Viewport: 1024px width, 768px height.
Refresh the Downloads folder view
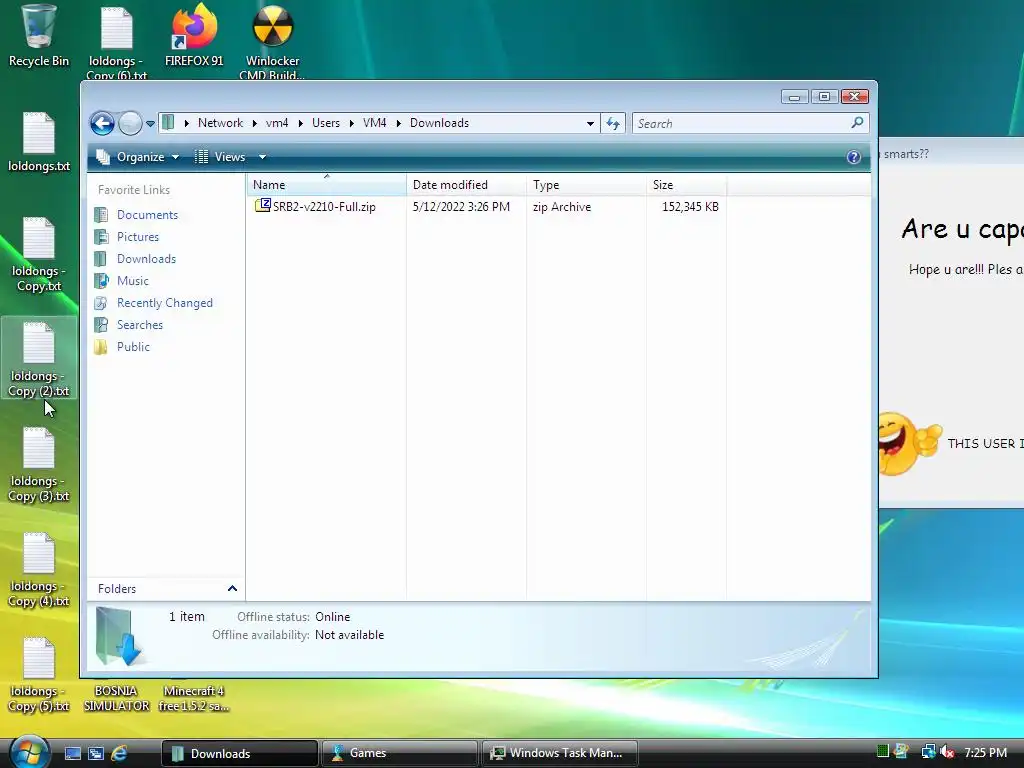click(x=613, y=123)
